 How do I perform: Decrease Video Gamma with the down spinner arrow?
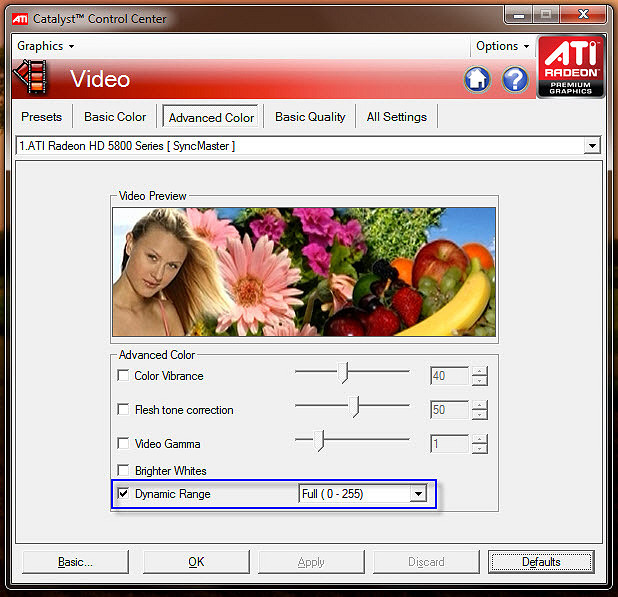[x=479, y=448]
